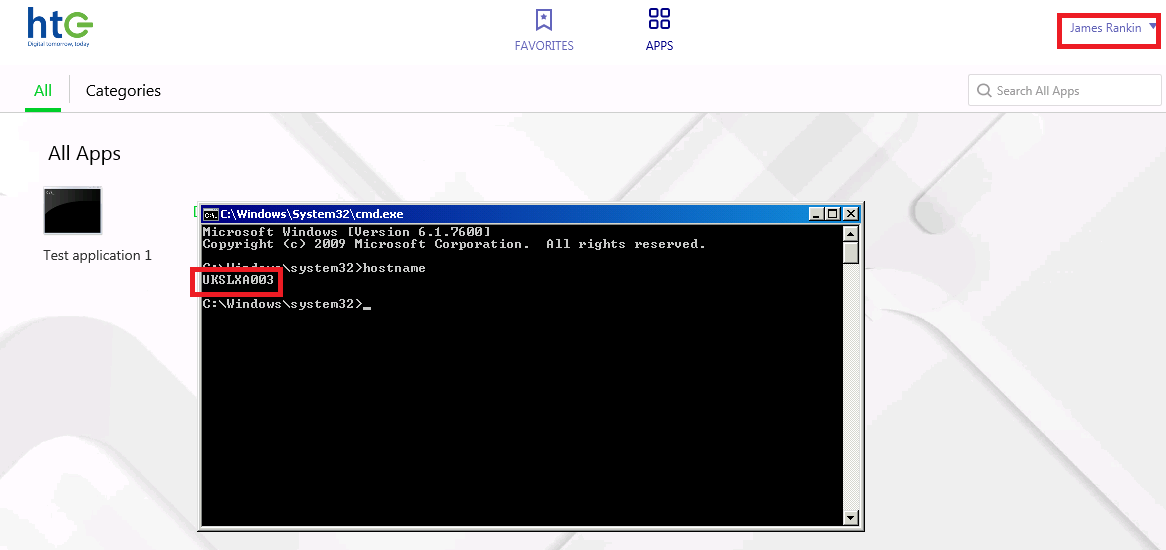The width and height of the screenshot is (1166, 550).
Task: Minimize the cmd.exe window
Action: [x=817, y=214]
